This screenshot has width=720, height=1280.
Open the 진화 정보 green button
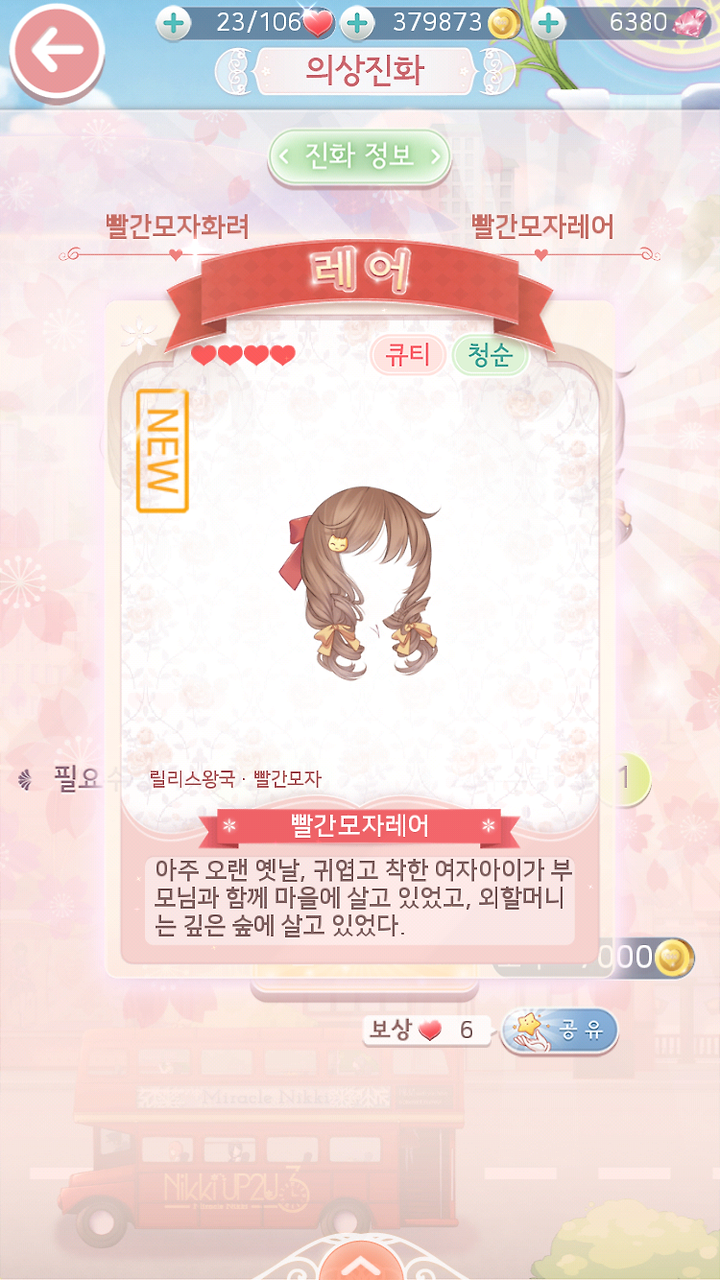point(360,156)
